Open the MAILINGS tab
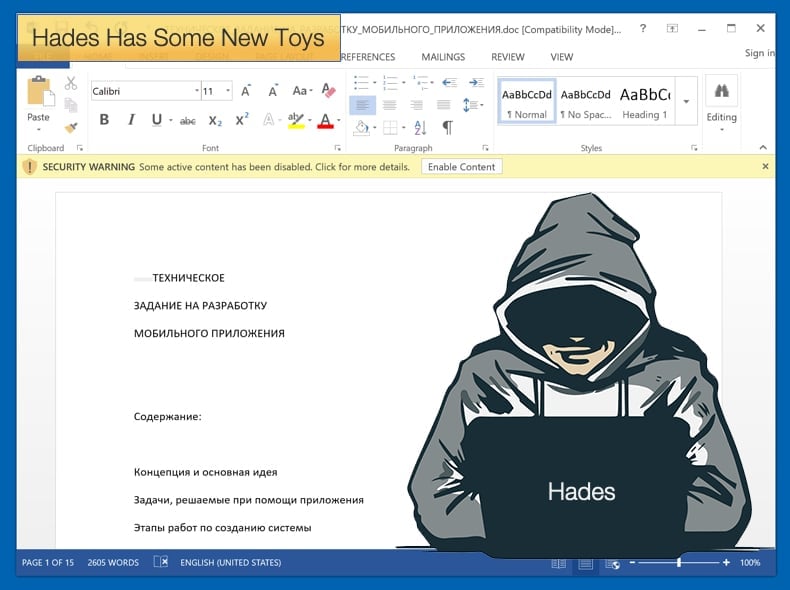 tap(443, 57)
